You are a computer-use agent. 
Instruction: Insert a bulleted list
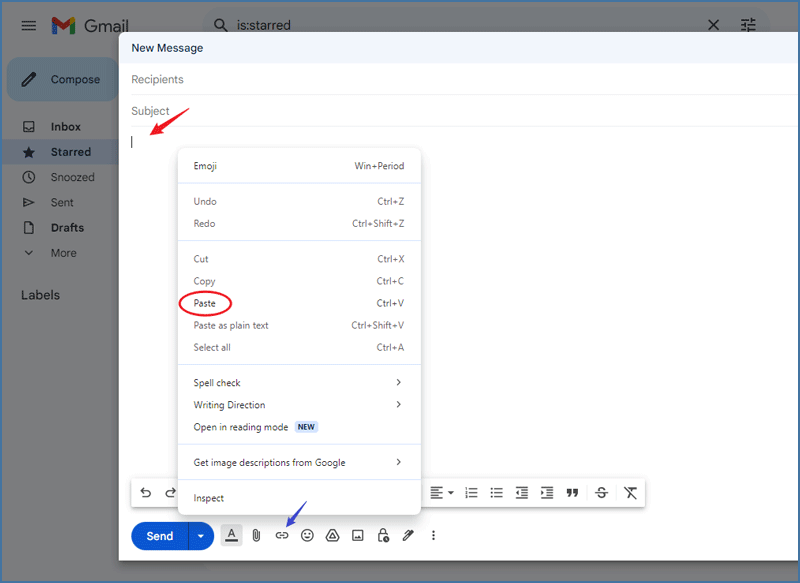[496, 493]
